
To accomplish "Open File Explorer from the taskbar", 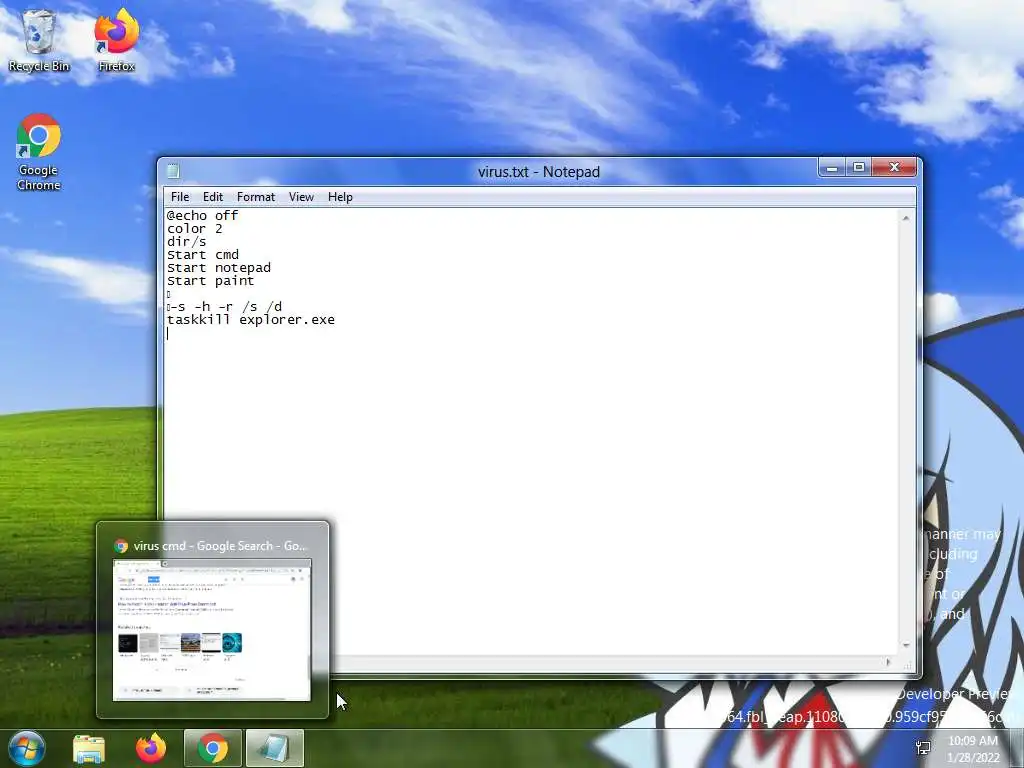I will pyautogui.click(x=89, y=748).
